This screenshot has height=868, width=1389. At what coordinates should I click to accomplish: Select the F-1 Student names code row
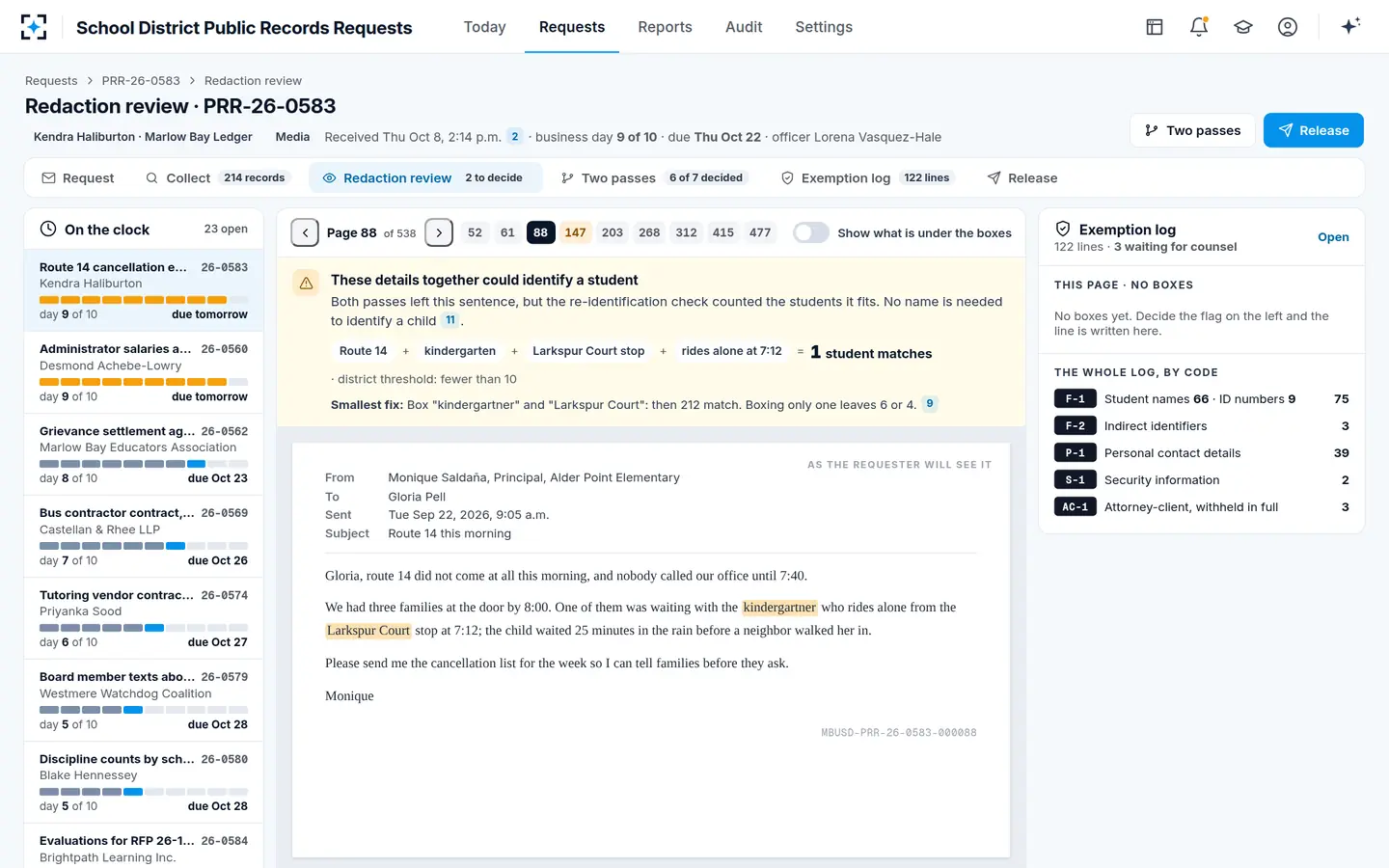[1202, 399]
